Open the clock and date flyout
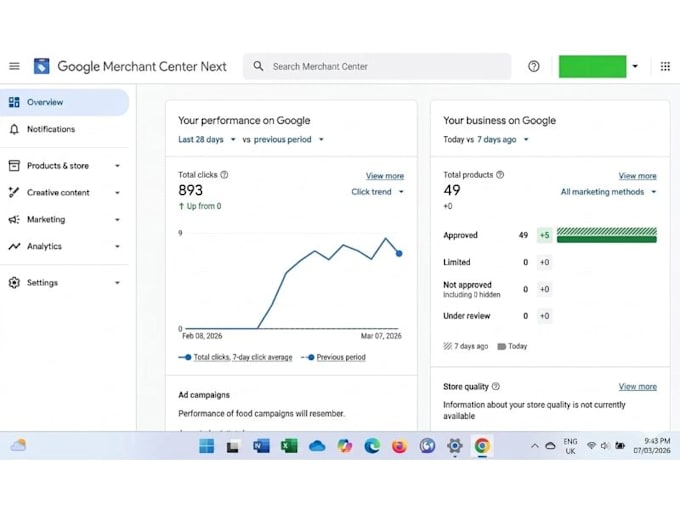Screen dimensions: 680x510 [x=651, y=446]
